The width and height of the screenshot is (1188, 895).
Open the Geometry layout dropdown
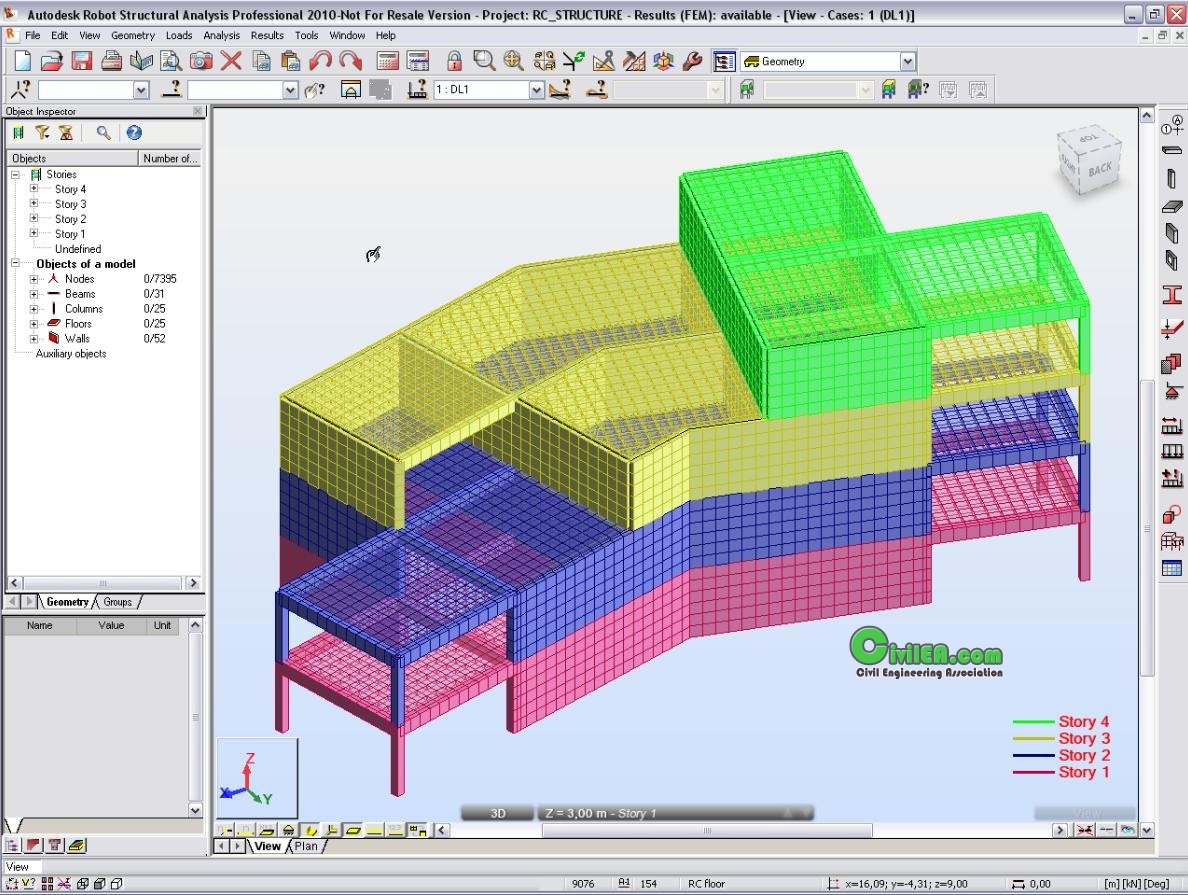tap(907, 62)
